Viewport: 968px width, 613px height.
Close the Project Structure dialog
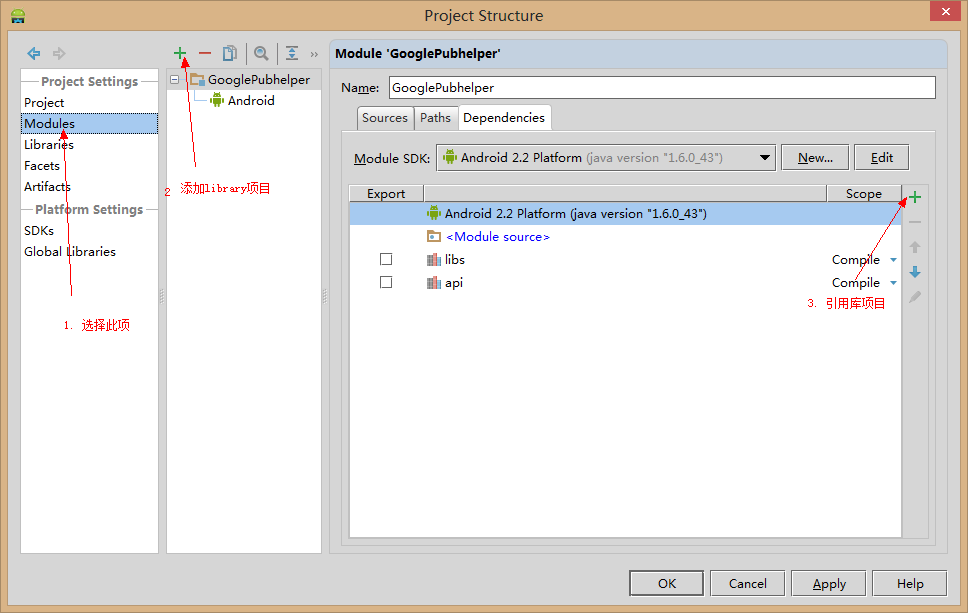click(946, 12)
